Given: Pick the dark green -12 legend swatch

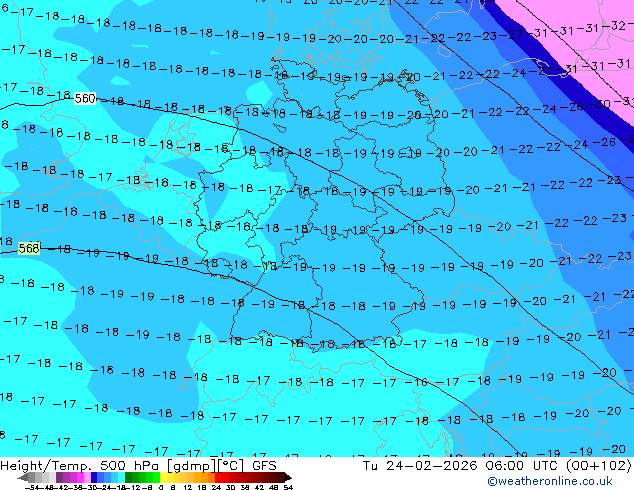Looking at the screenshot, I should pos(129,477).
